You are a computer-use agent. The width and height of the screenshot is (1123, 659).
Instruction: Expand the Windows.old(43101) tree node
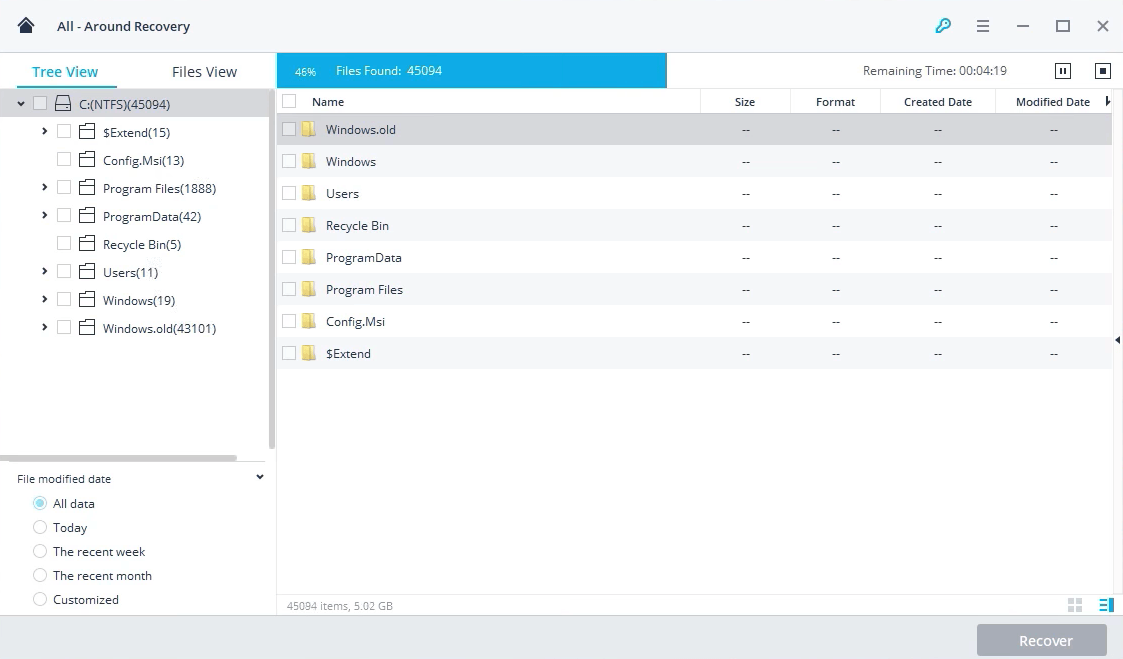(x=45, y=328)
